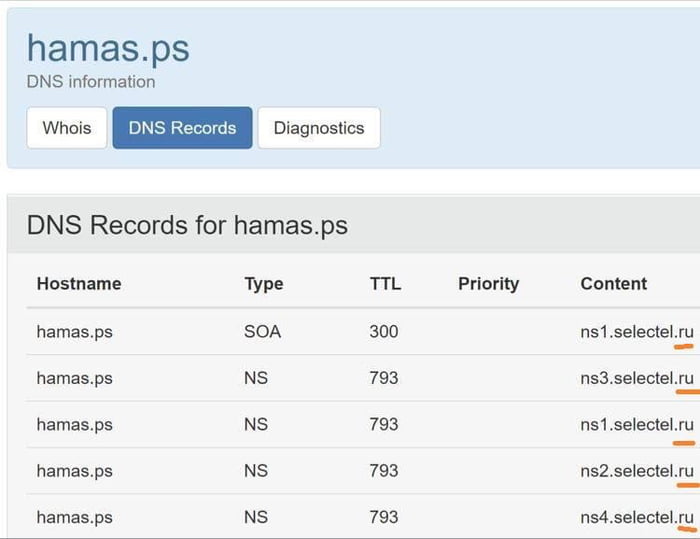Switch to the Diagnostics tab
Image resolution: width=700 pixels, height=539 pixels.
(x=319, y=128)
